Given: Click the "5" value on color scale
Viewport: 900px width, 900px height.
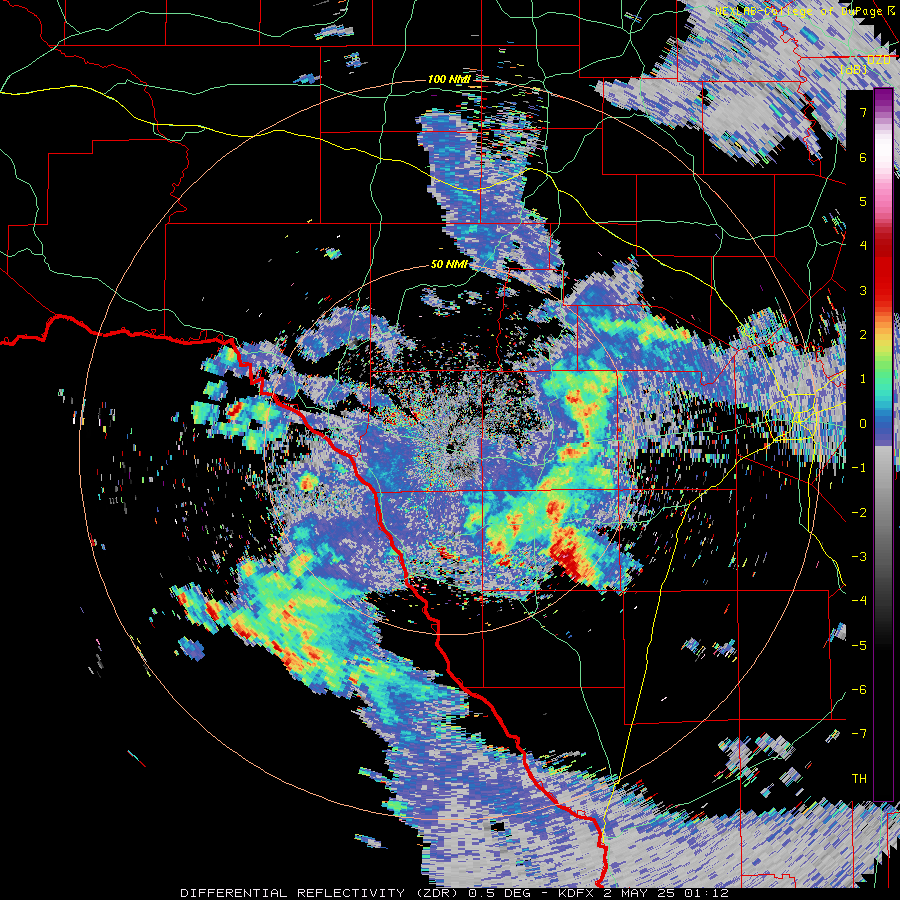Looking at the screenshot, I should pos(863,201).
